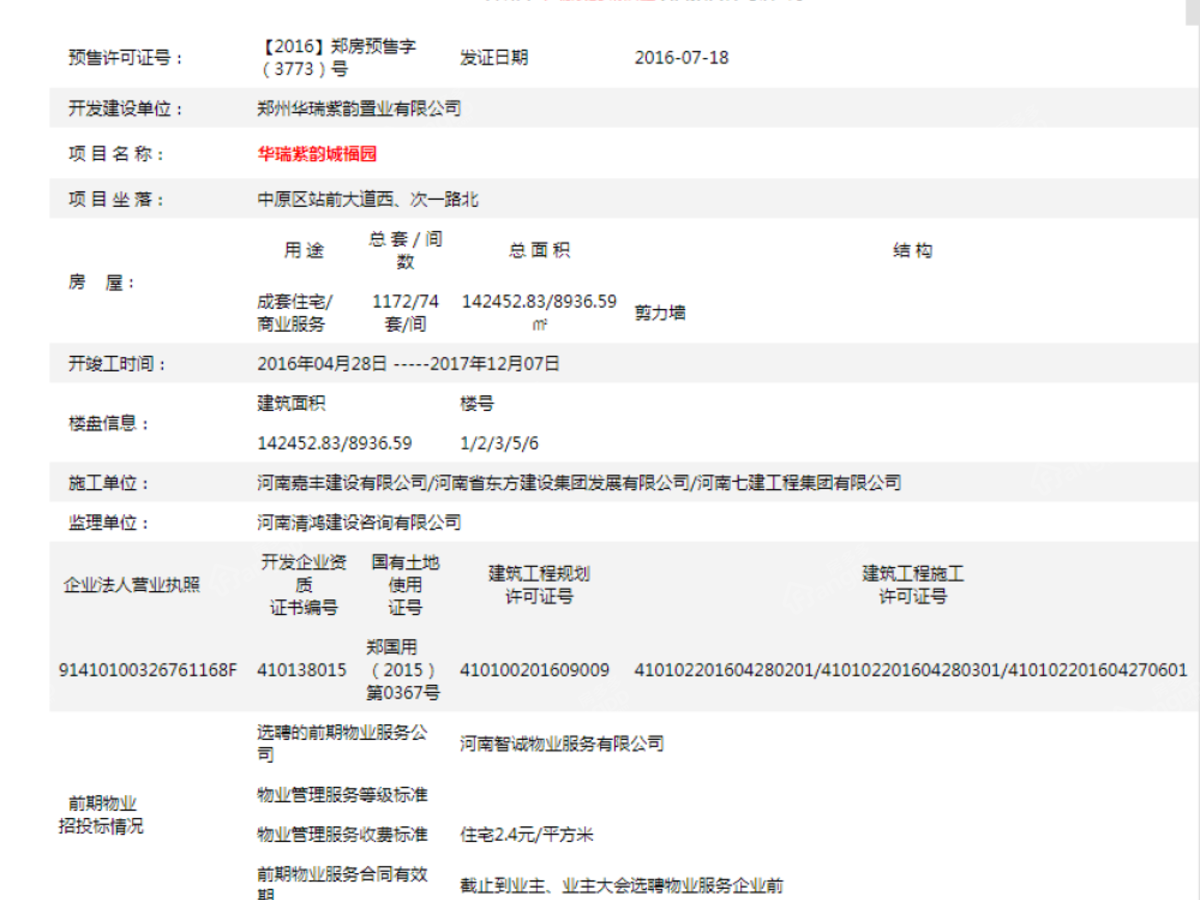The height and width of the screenshot is (900, 1200).
Task: Select developer name 郑州华瑞紫韵置业有限公司
Action: [359, 108]
